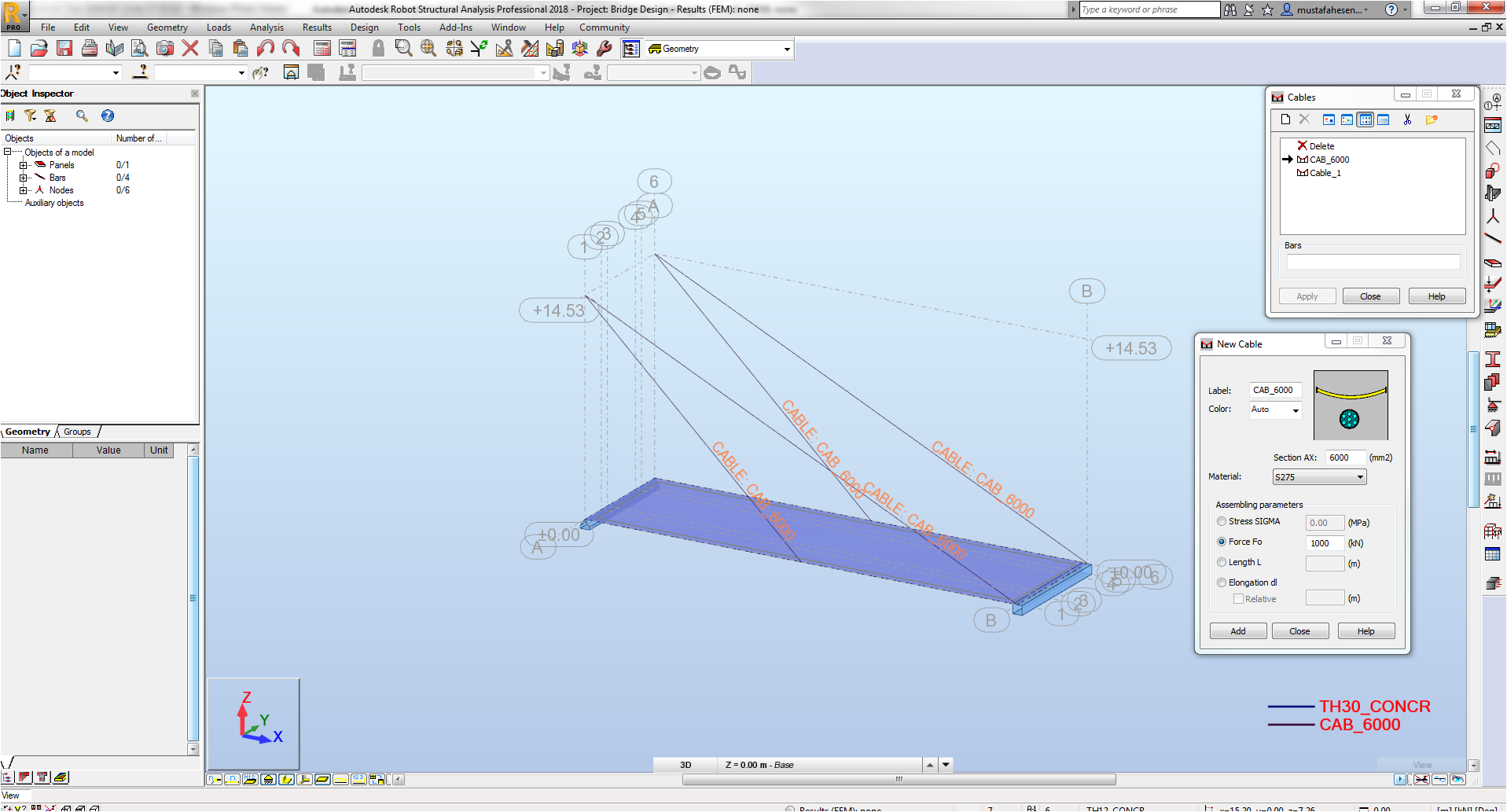Screen dimensions: 1507x812
Task: Click the Redo arrow icon
Action: 291,49
